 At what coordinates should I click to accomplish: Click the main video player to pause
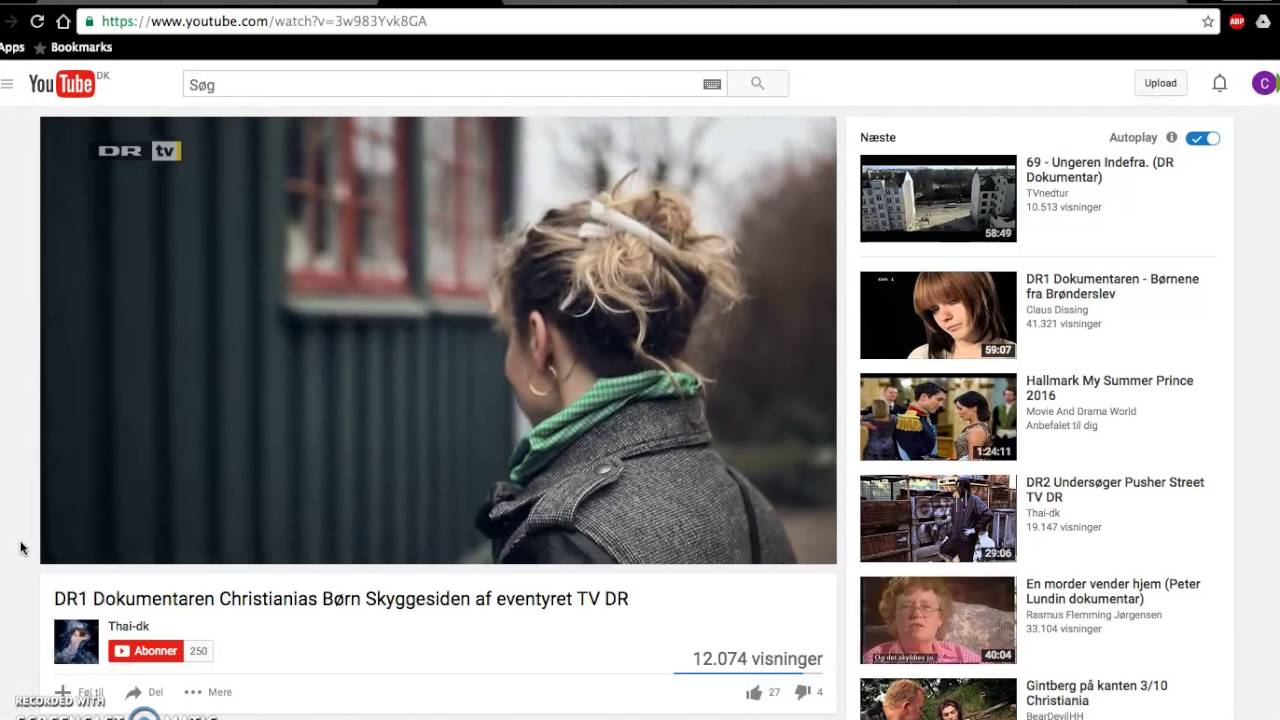pyautogui.click(x=438, y=340)
